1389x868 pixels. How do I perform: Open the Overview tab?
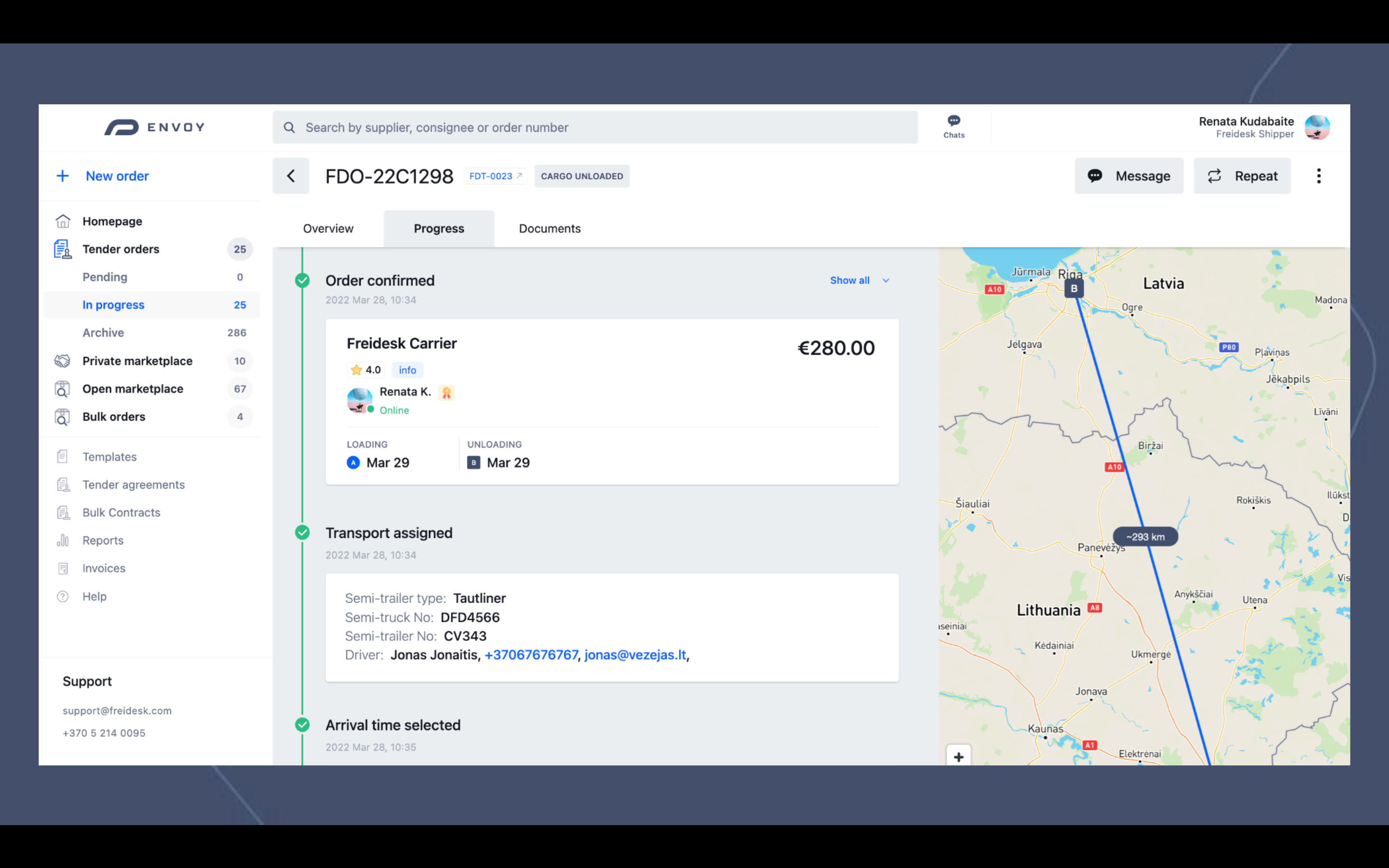point(328,229)
